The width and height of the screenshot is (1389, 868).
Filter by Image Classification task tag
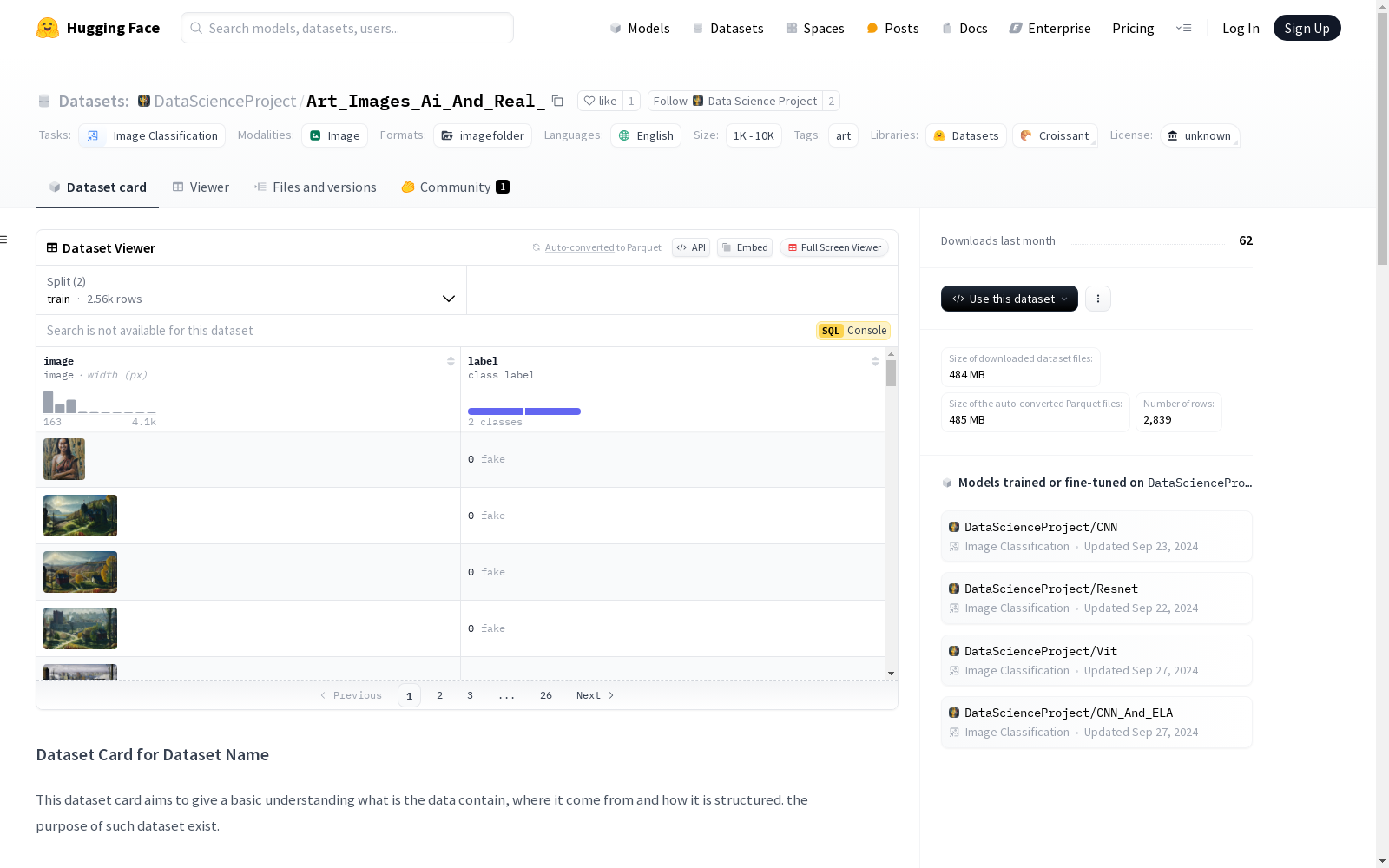click(x=152, y=135)
